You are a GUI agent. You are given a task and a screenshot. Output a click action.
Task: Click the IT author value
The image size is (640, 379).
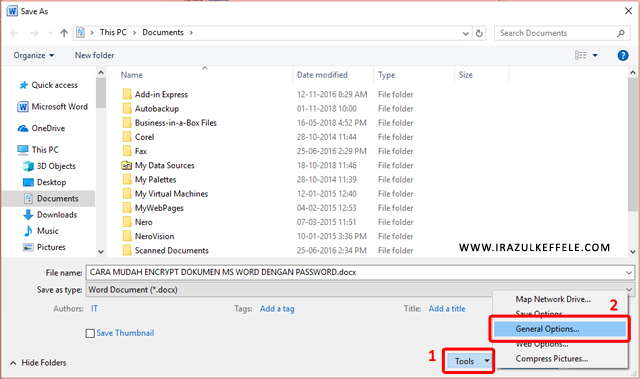pos(94,309)
